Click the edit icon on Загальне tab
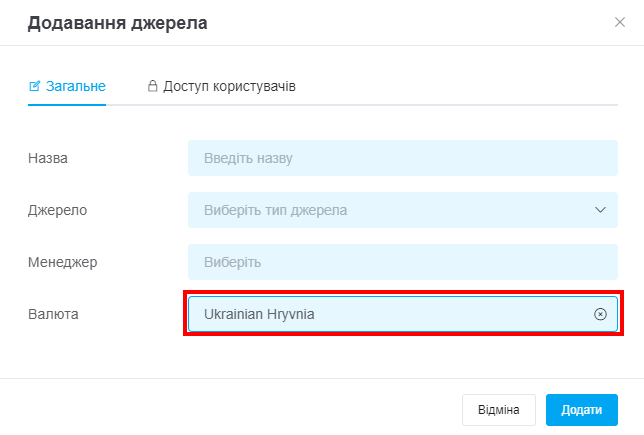This screenshot has width=644, height=435. [x=35, y=86]
